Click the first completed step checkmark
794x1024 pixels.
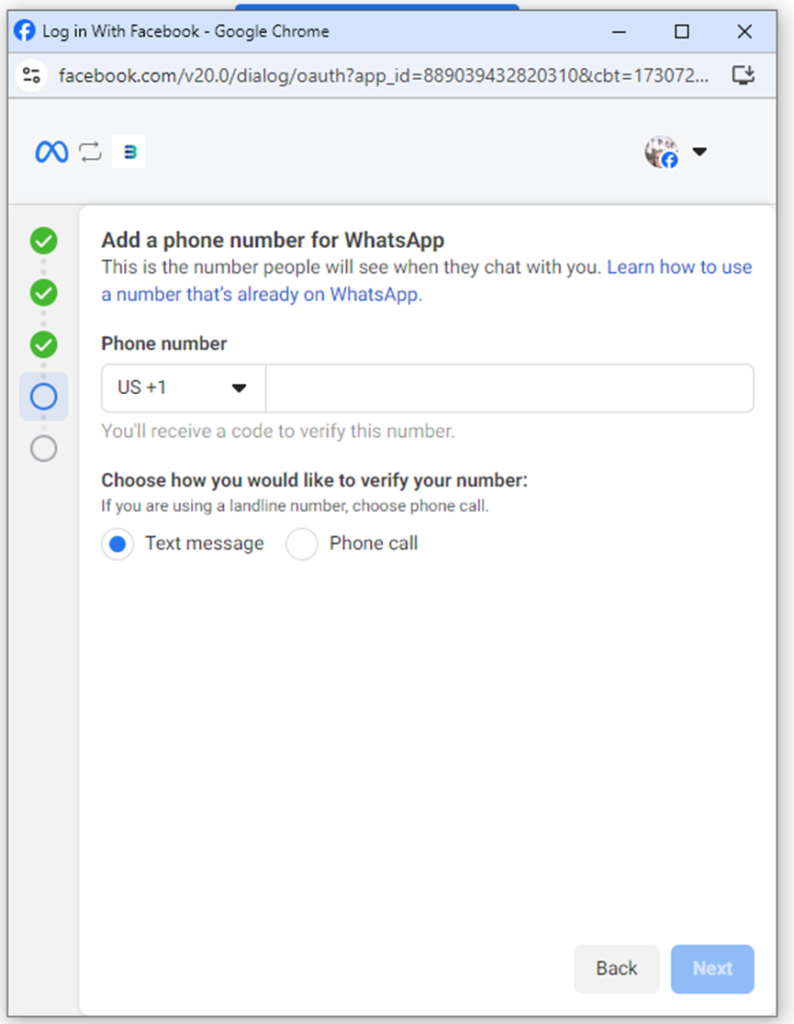[44, 241]
